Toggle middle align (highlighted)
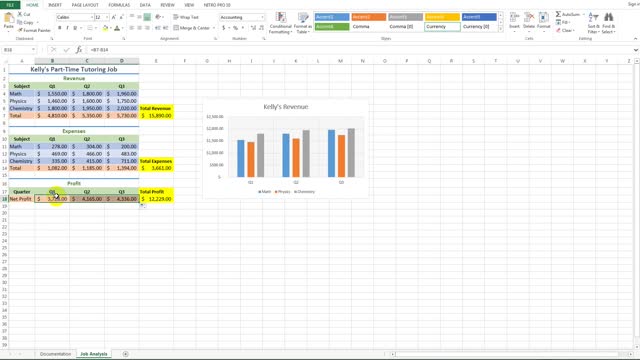This screenshot has height=360, width=640. click(147, 17)
